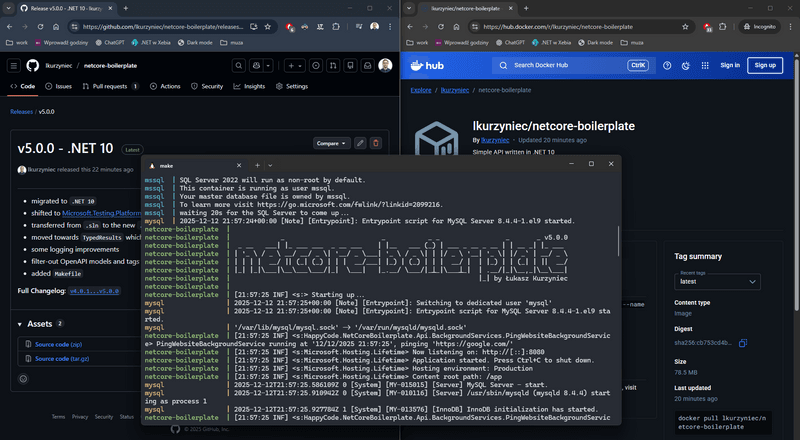800x440 pixels.
Task: Edit release with pencil icon
Action: (360, 143)
